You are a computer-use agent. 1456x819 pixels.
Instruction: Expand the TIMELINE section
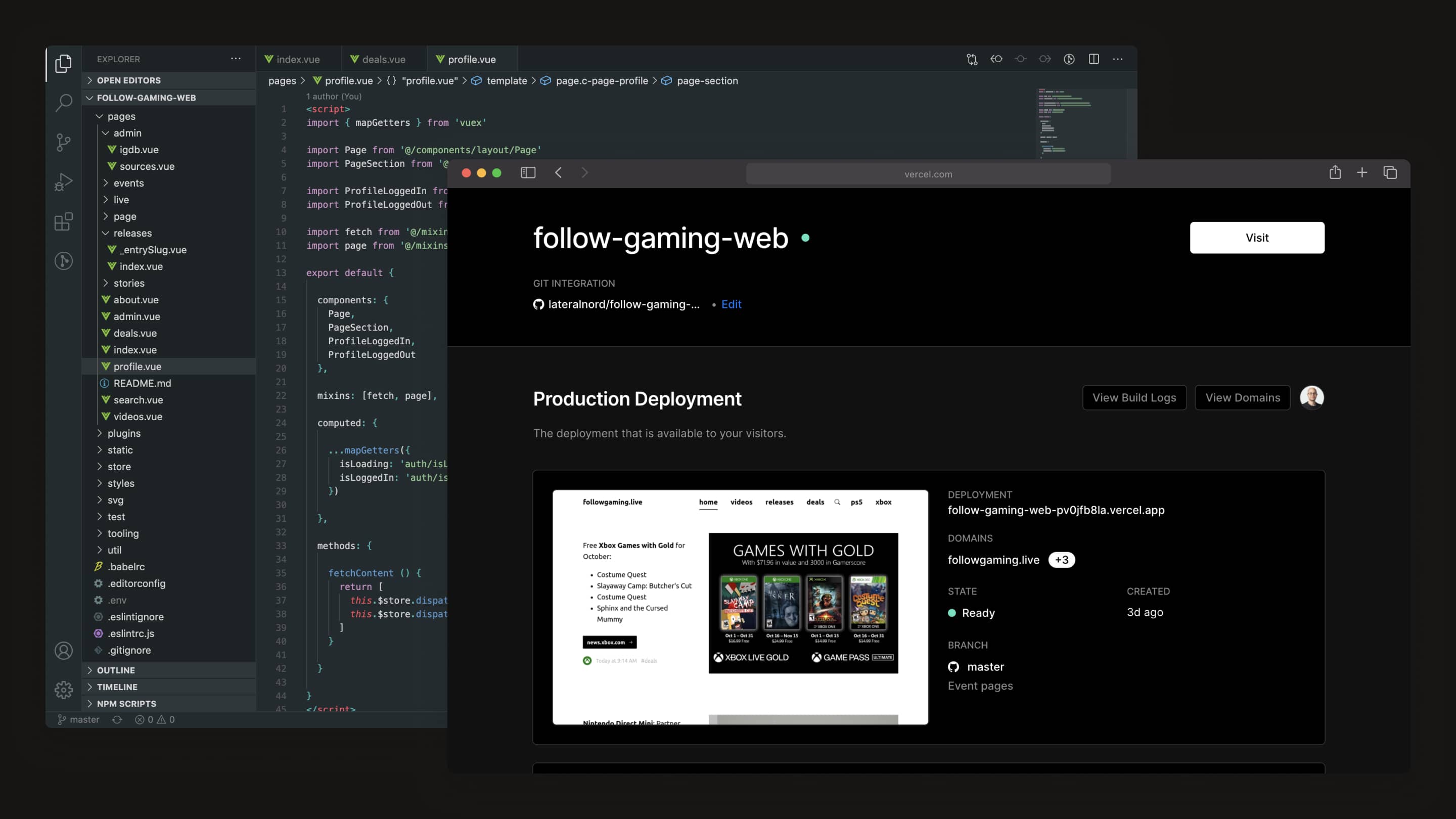coord(169,687)
